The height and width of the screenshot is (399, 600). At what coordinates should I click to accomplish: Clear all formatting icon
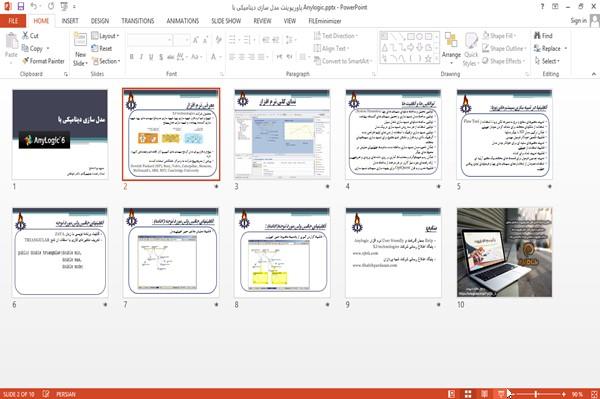(218, 39)
